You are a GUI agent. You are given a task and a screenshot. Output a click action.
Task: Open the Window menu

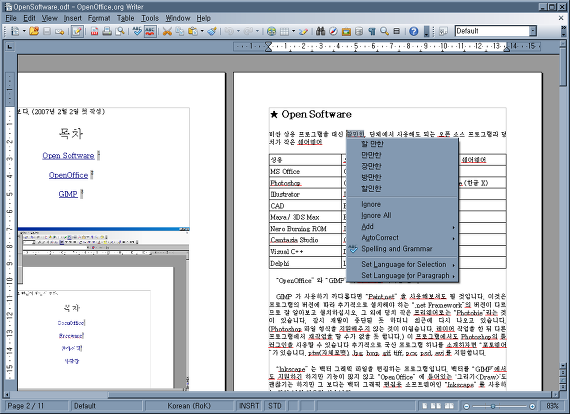point(178,18)
